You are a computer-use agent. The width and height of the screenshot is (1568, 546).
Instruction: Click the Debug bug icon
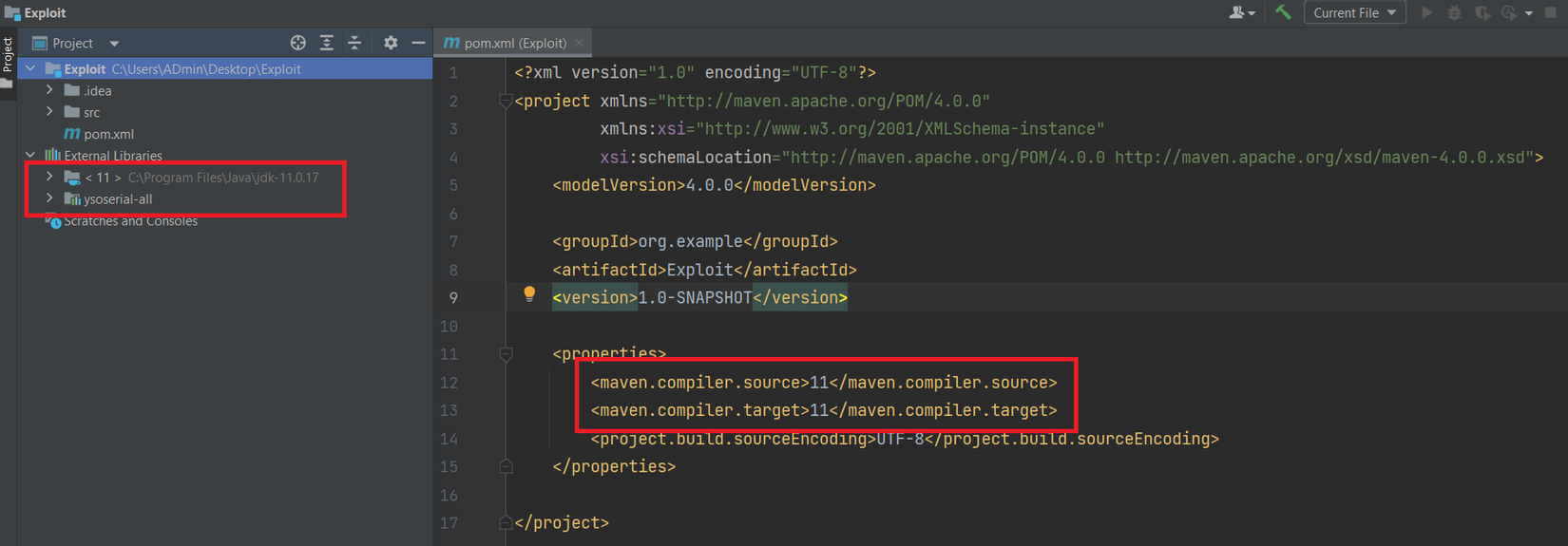(1454, 12)
